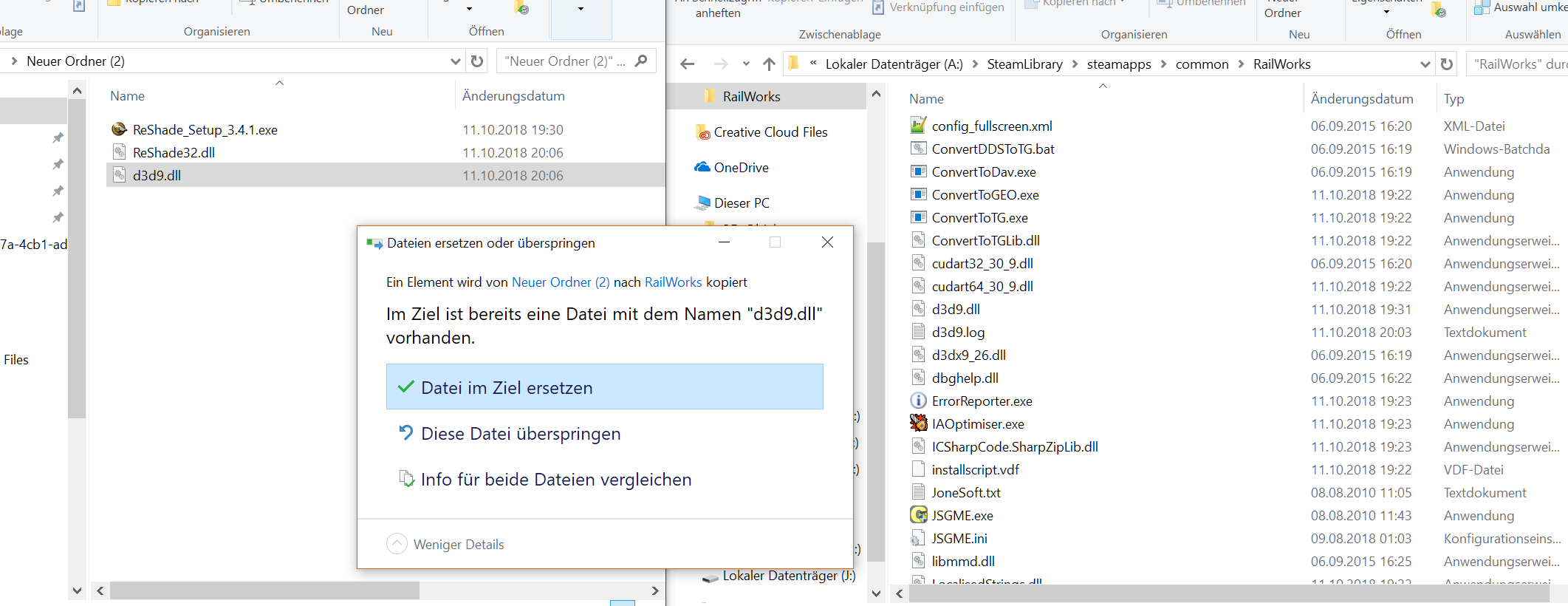Select ICSharpCode.SharpZipLib.dll in RailWorks list
This screenshot has width=1568, height=606.
click(x=1015, y=446)
